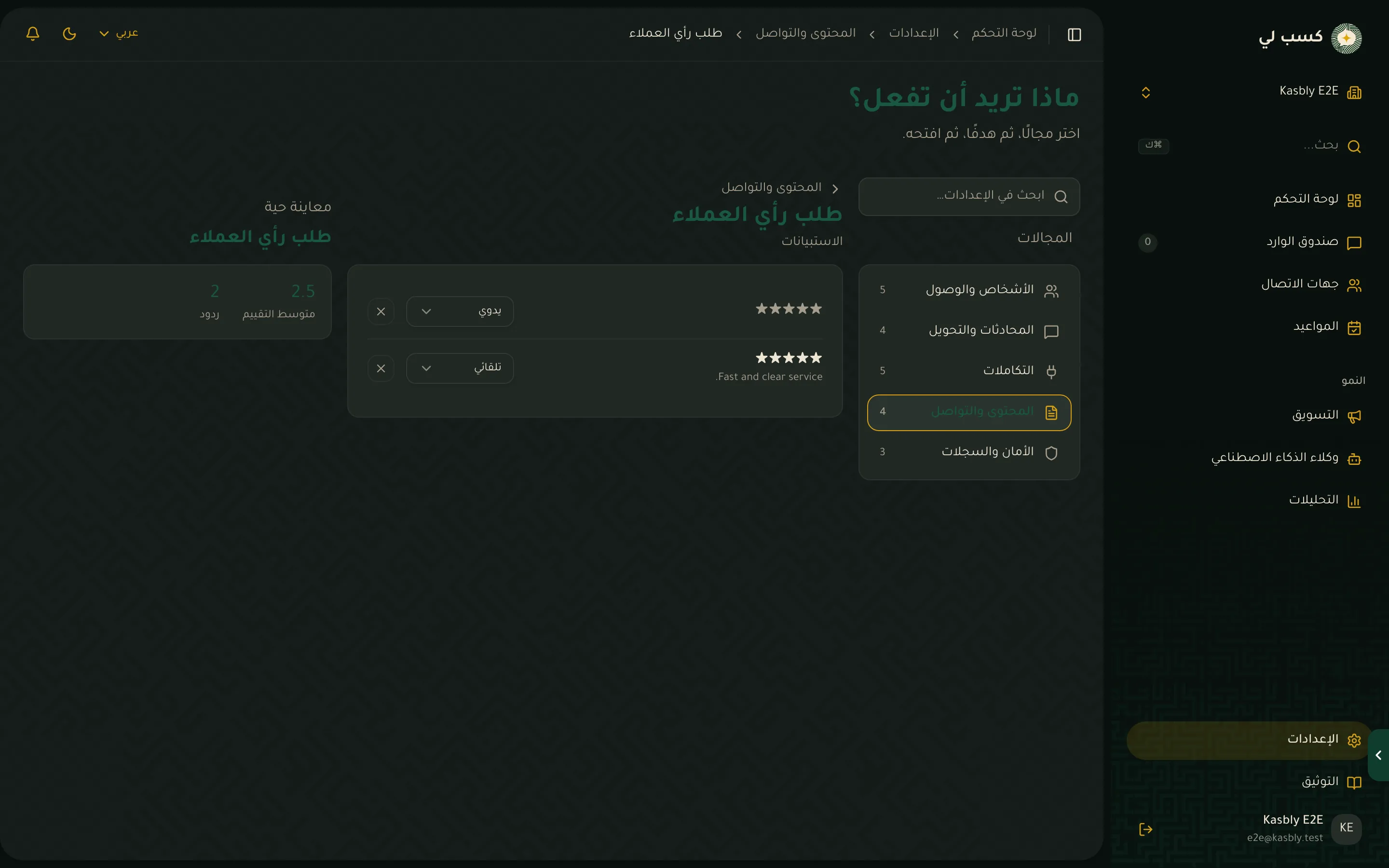Screen dimensions: 1389x868
Task: Click the 2 ردود value
Action: (x=215, y=292)
